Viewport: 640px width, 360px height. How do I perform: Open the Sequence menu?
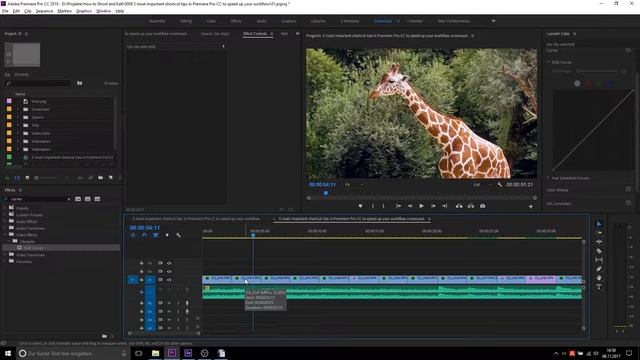click(44, 11)
